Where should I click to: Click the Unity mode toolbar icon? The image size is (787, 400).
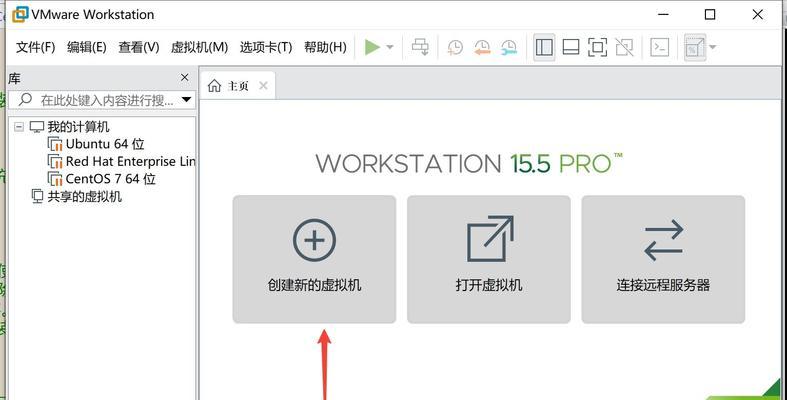click(624, 47)
